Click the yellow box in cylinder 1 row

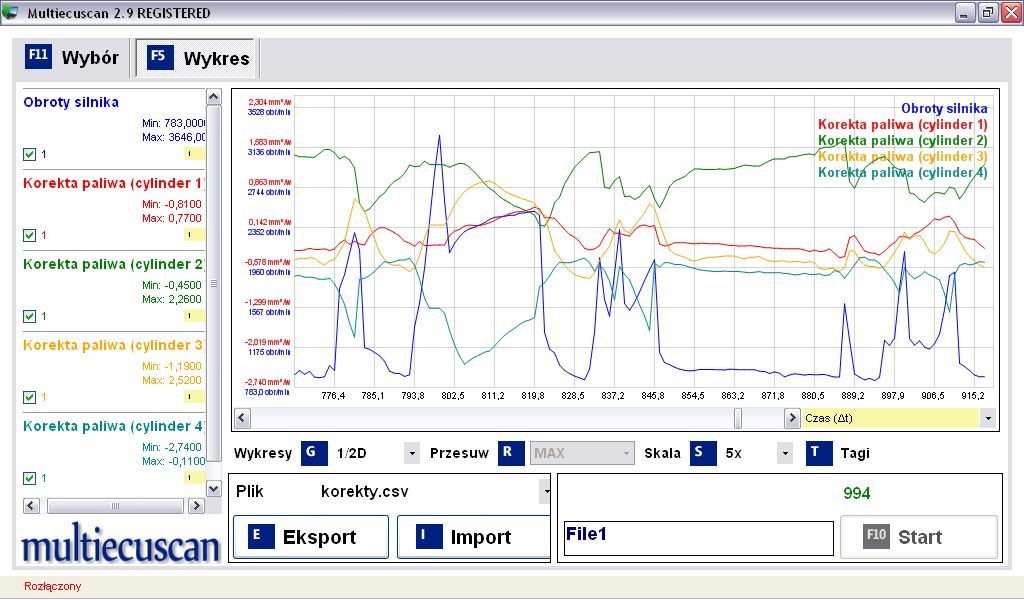194,235
